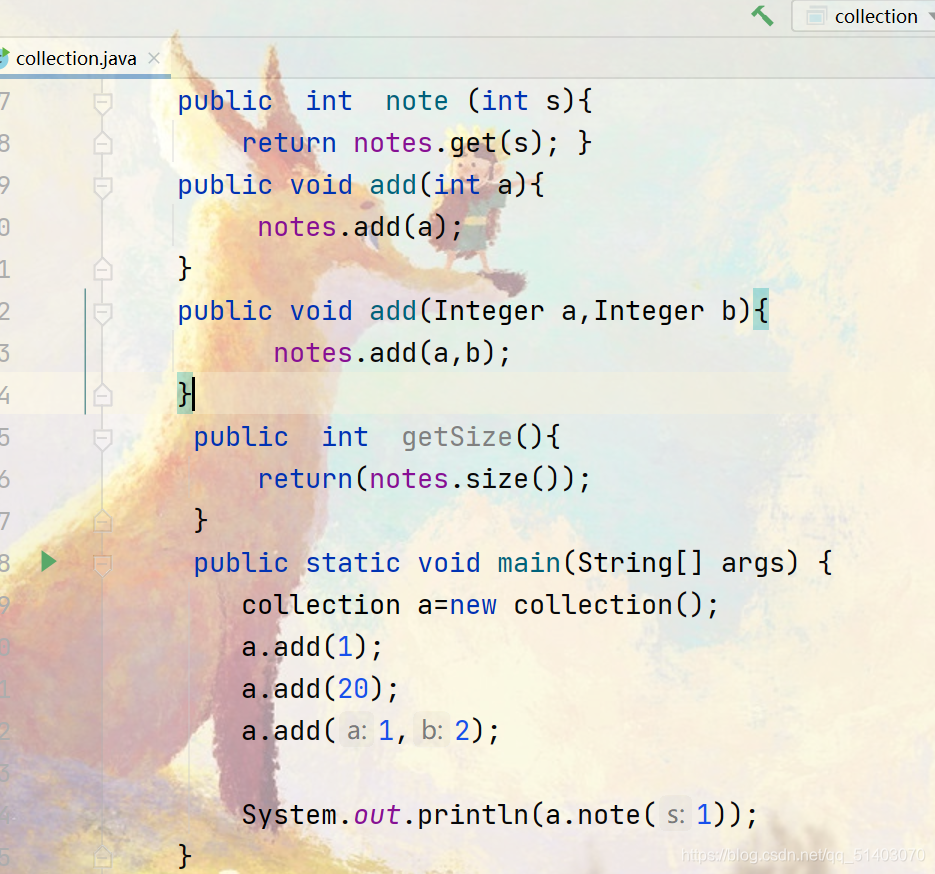Screen dimensions: 935x874
Task: Click 'a.add(1);' line
Action: coord(312,647)
